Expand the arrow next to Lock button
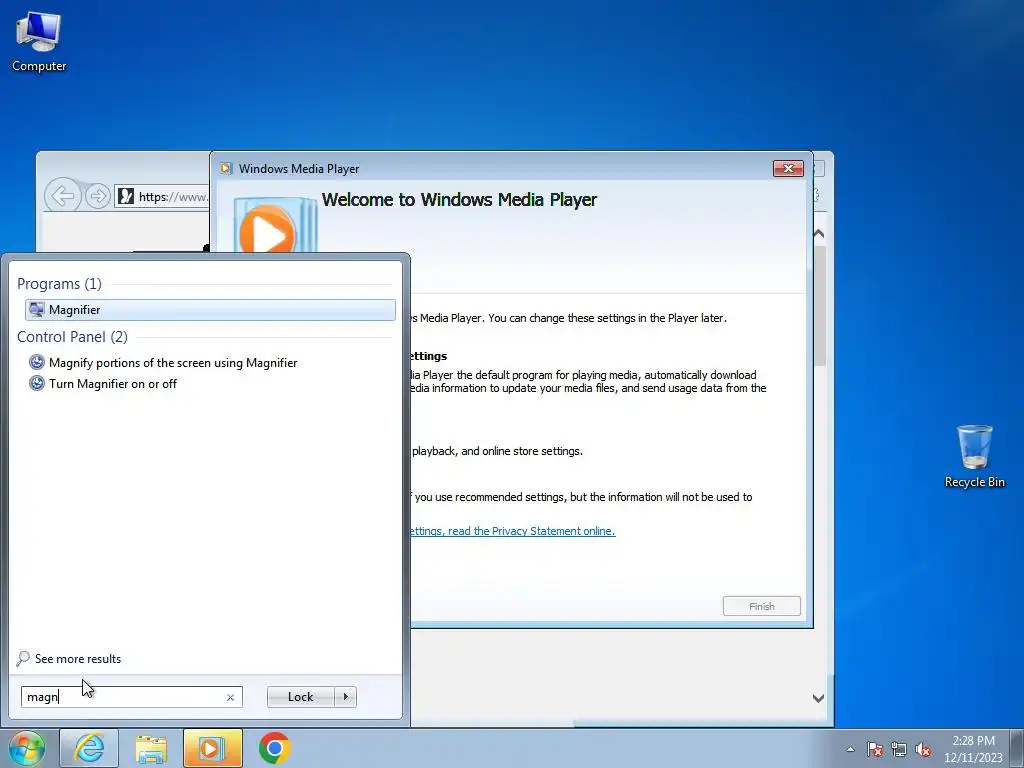Image resolution: width=1024 pixels, height=768 pixels. pos(345,697)
